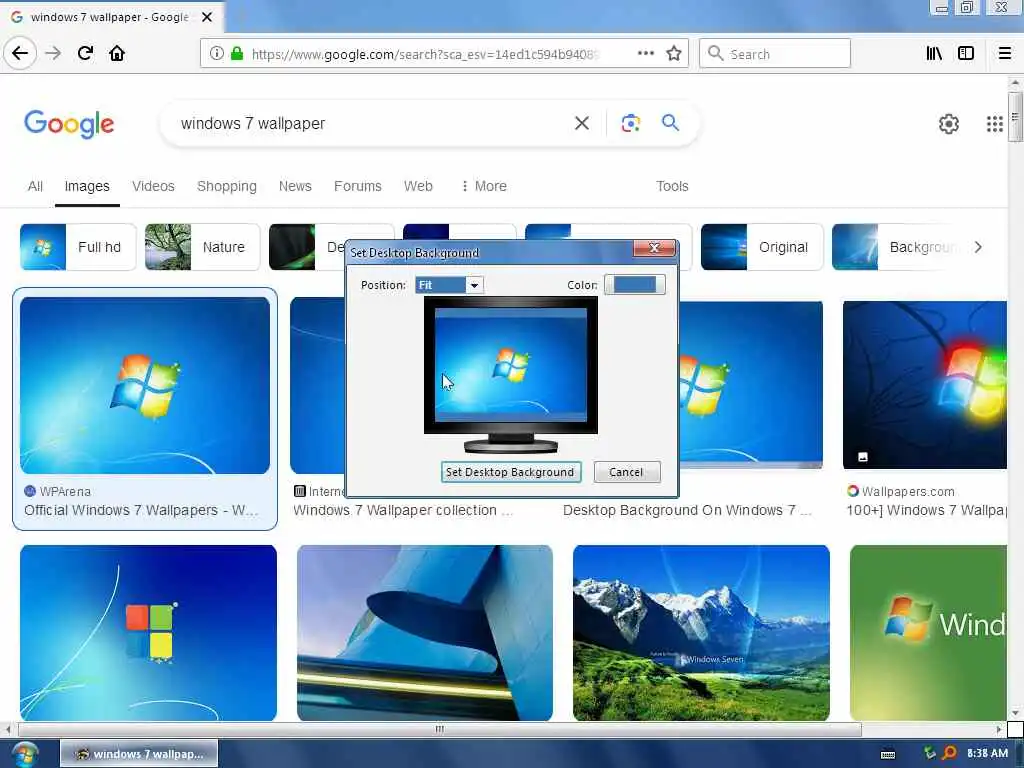Open the Position dropdown showing Fit
1024x768 pixels.
pyautogui.click(x=449, y=285)
